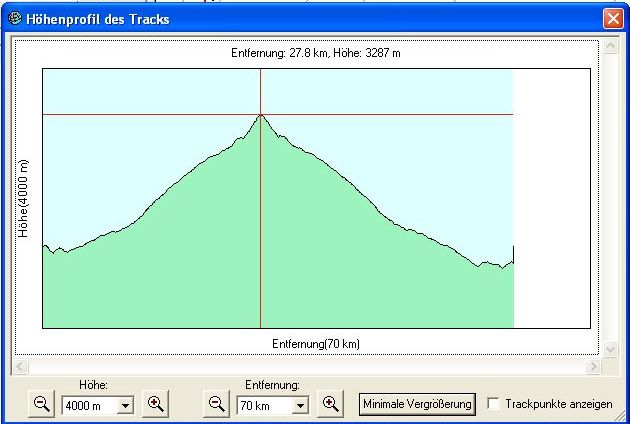Click the horizontal scrollbar left arrow

18,367
